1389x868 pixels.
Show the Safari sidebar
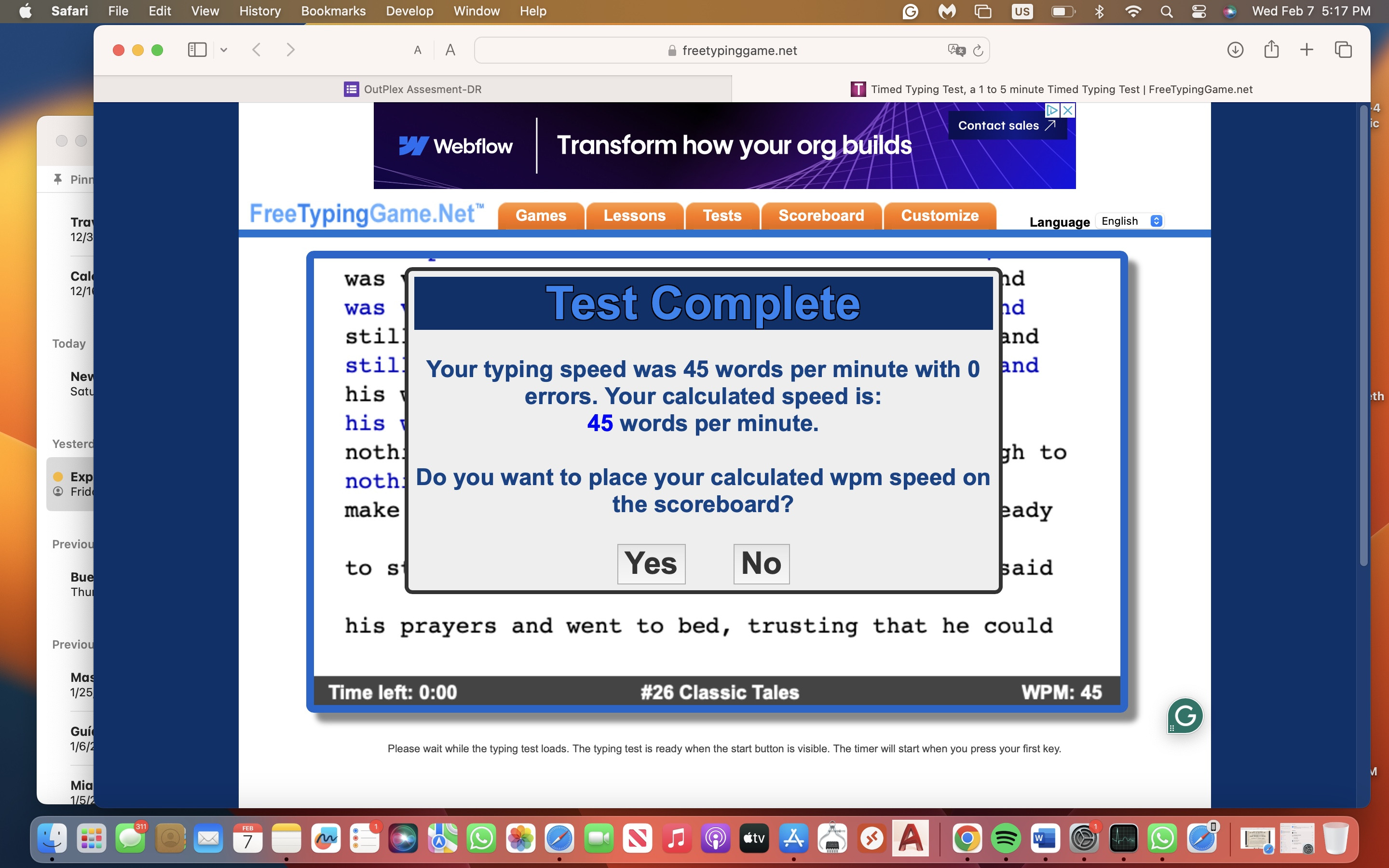coord(197,50)
